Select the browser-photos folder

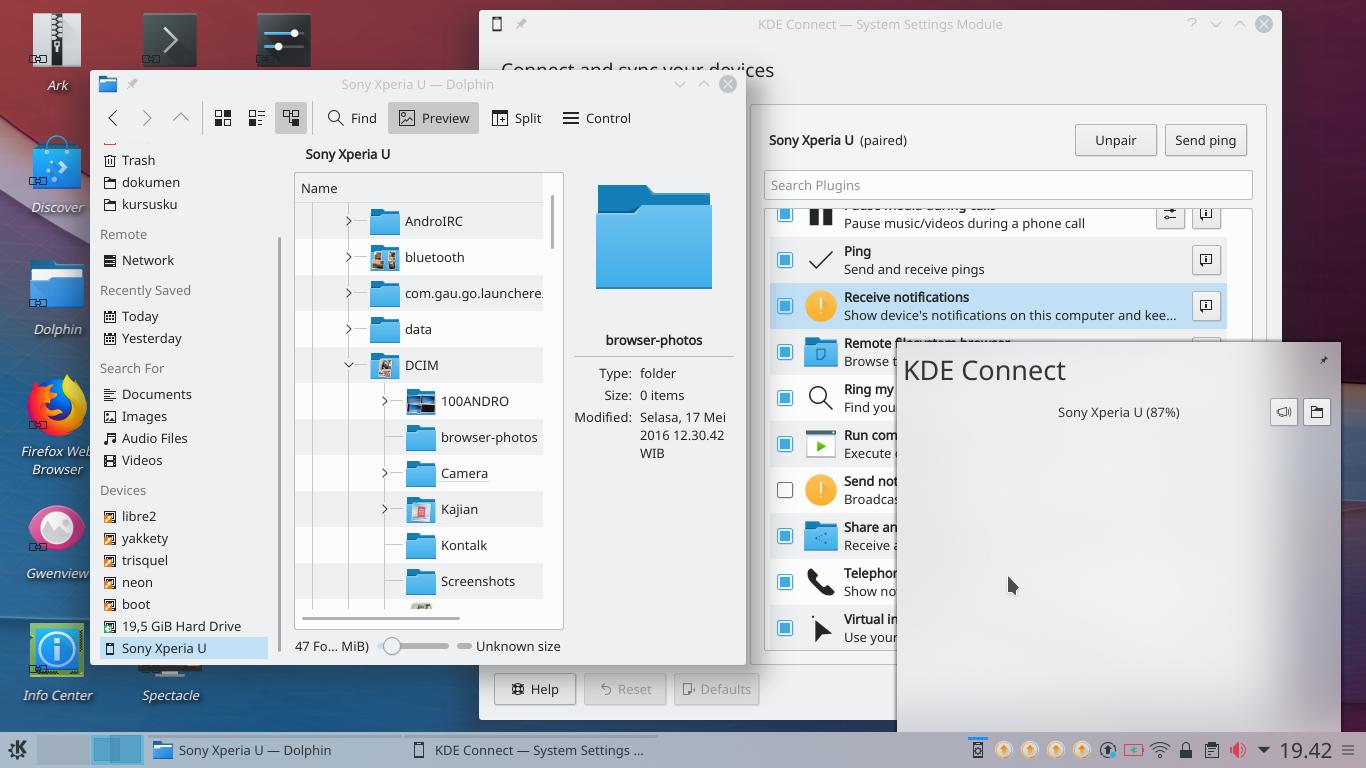pos(472,437)
